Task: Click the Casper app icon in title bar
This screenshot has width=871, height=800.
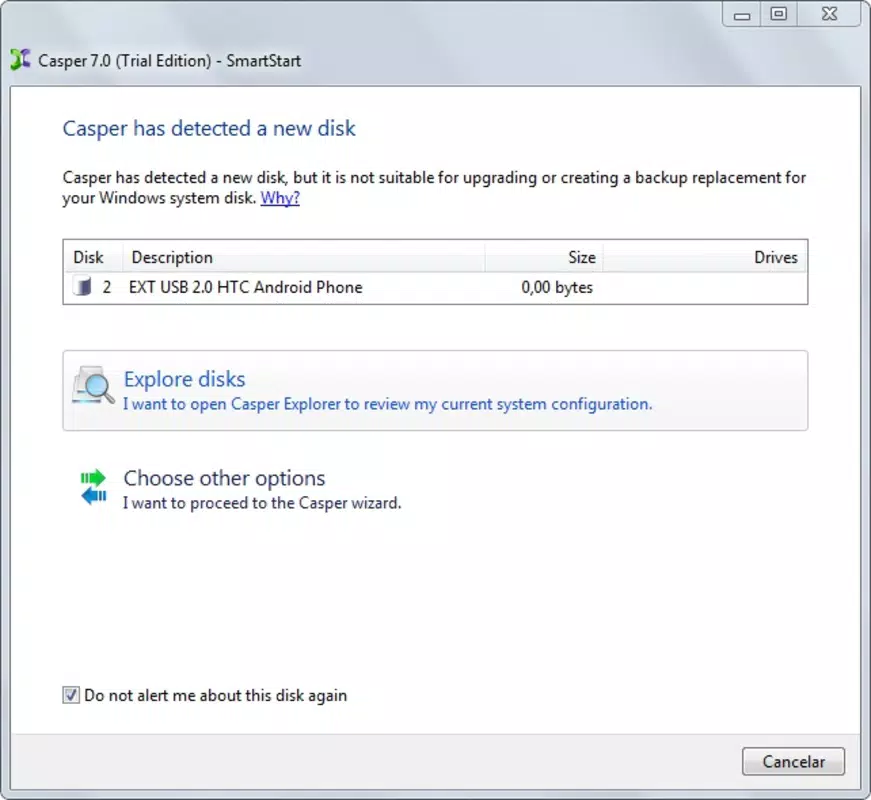Action: point(20,60)
